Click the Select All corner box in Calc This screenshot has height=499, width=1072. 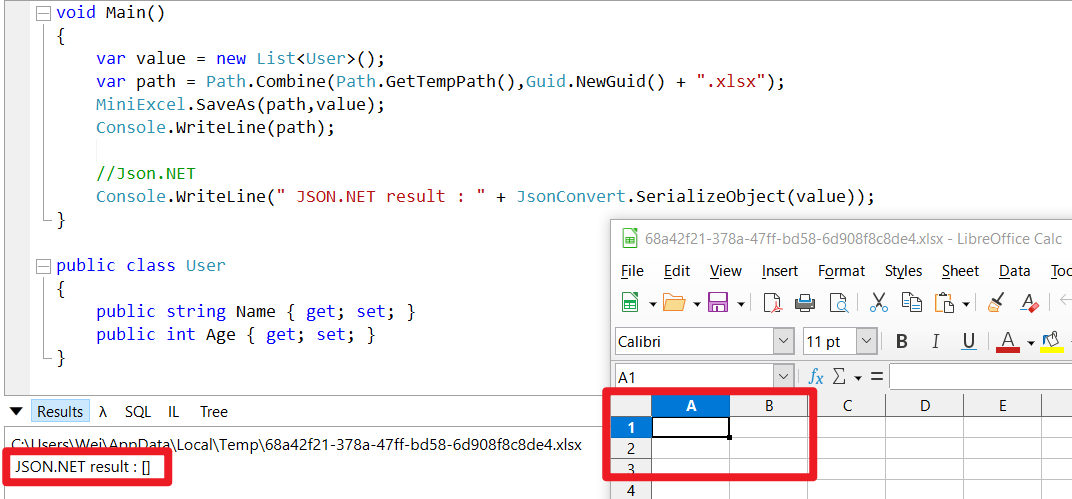pyautogui.click(x=630, y=405)
